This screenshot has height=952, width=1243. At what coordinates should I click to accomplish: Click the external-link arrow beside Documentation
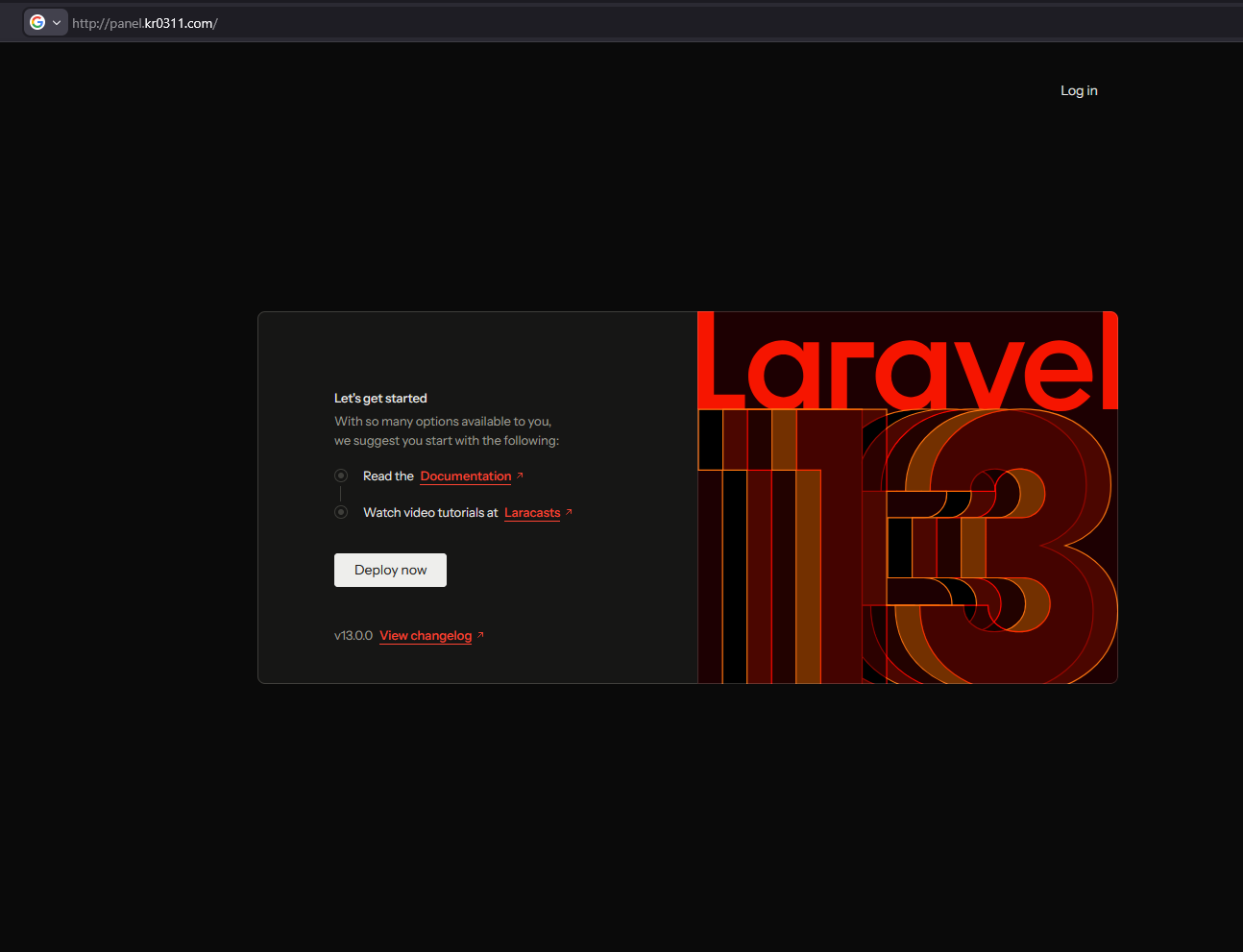[x=519, y=474]
